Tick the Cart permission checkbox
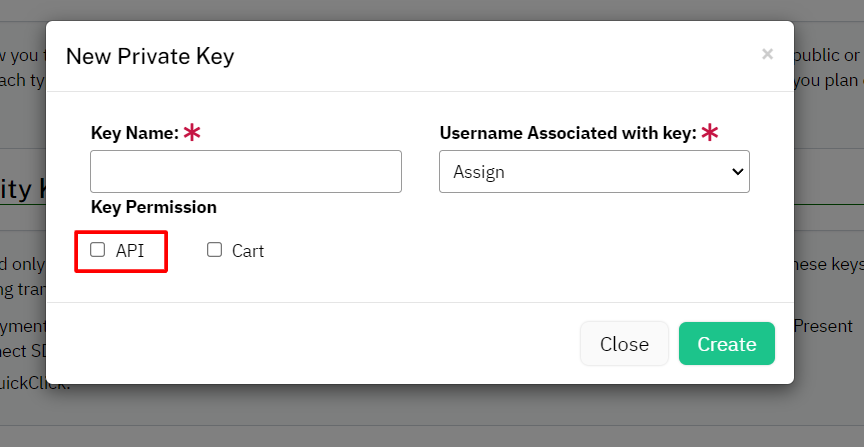864x447 pixels. click(x=214, y=250)
